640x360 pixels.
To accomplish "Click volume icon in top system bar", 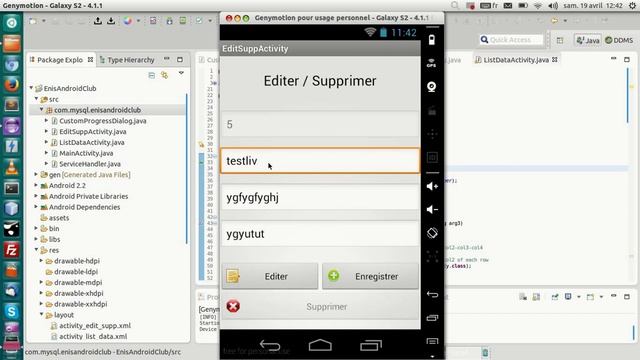I will point(553,6).
